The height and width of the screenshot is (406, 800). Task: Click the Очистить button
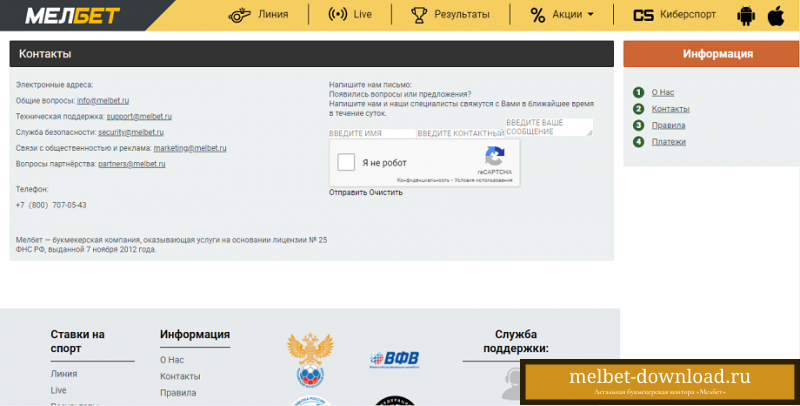tap(386, 192)
